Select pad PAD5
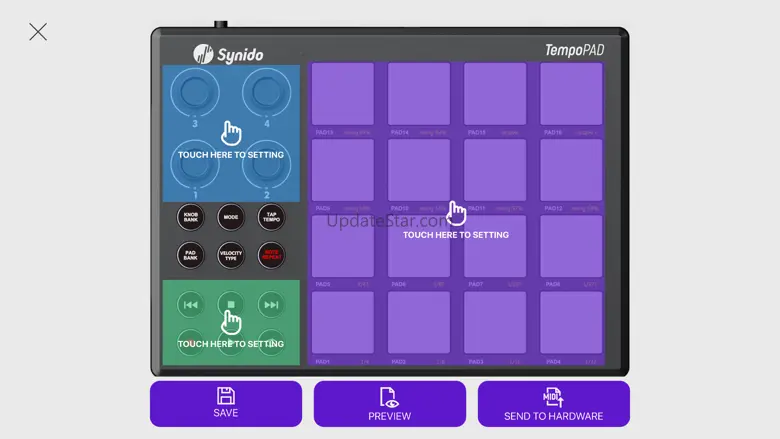This screenshot has width=780, height=439. (x=343, y=246)
